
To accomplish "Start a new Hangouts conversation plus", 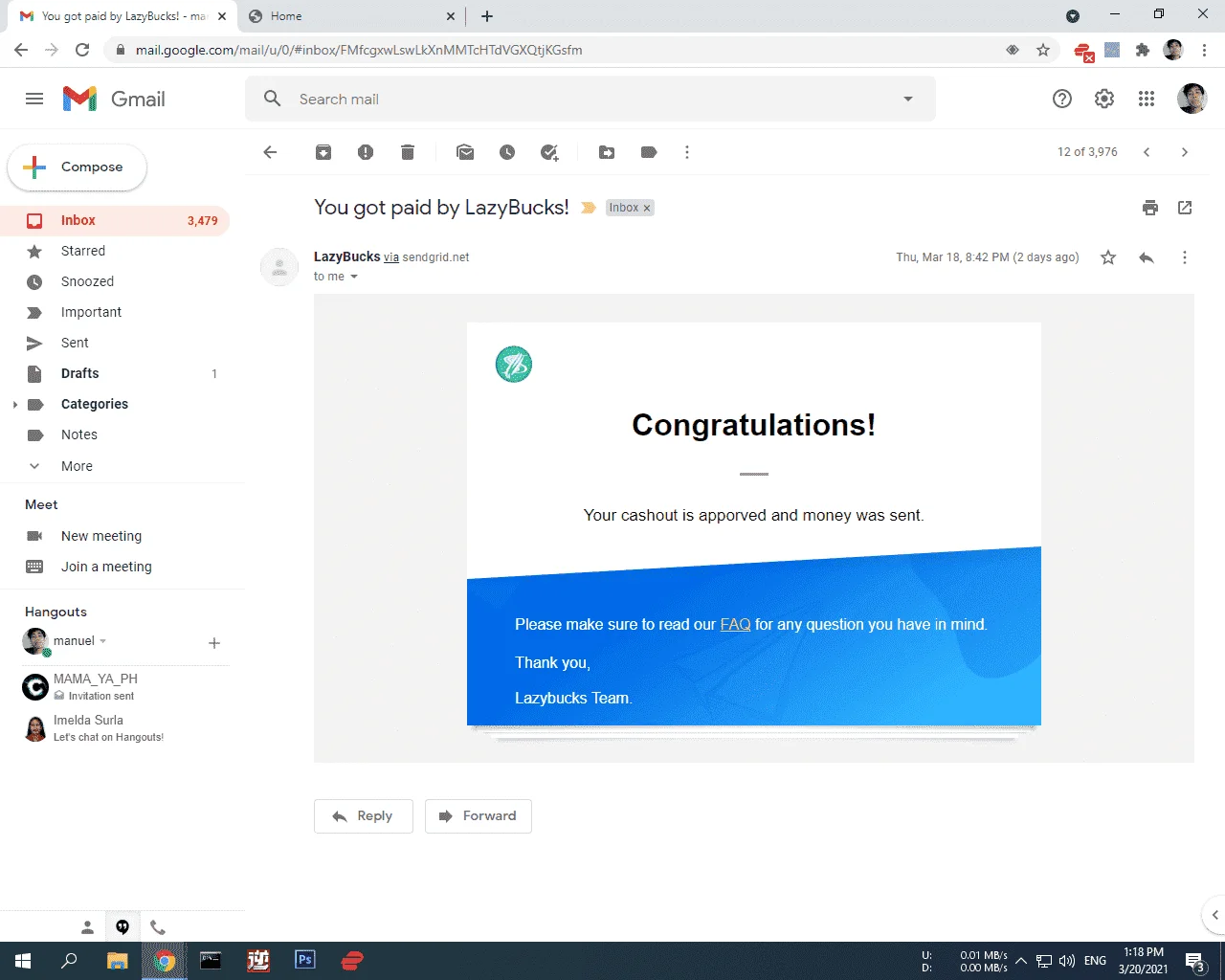I will click(214, 643).
